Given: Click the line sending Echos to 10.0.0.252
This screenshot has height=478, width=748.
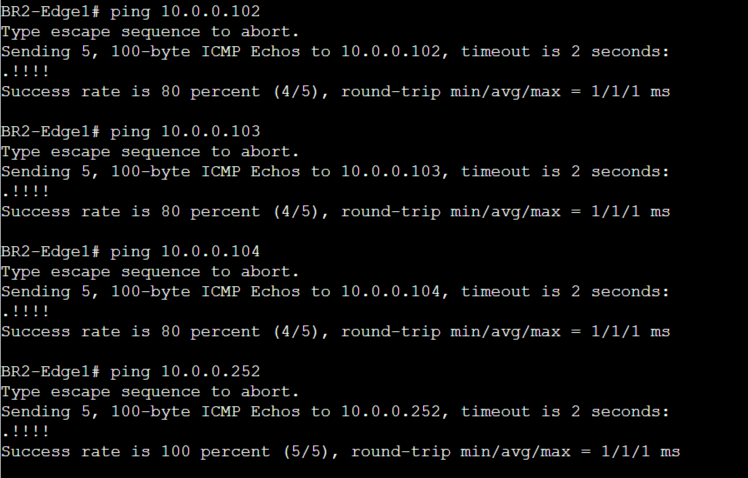Looking at the screenshot, I should (335, 412).
